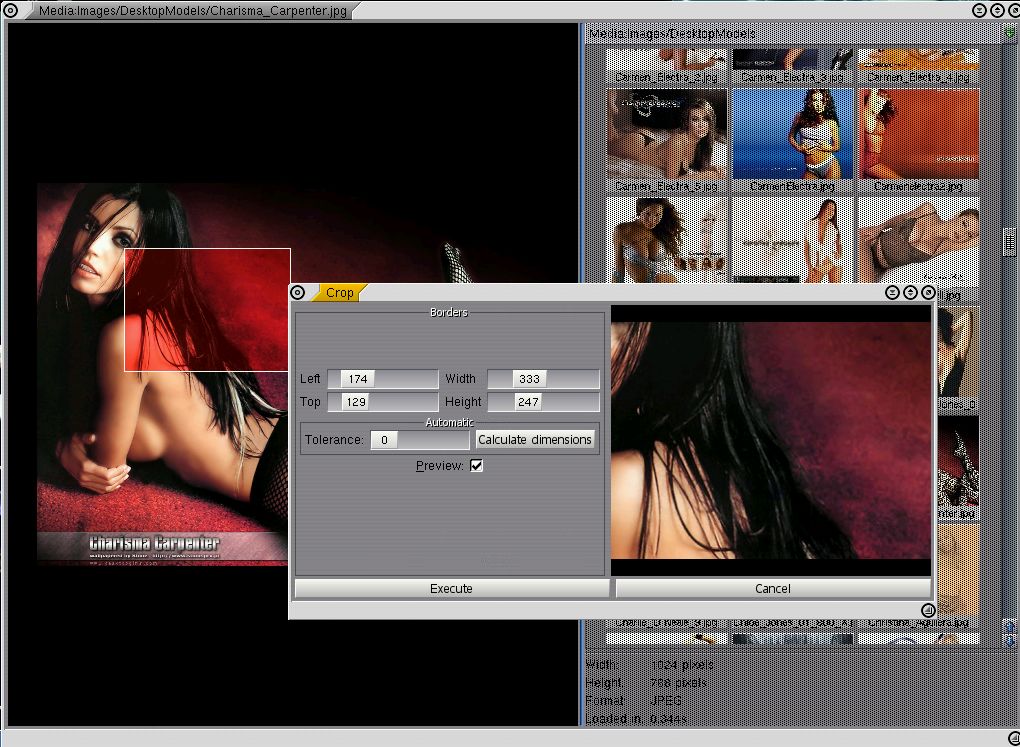The width and height of the screenshot is (1020, 747).
Task: Uncheck the Preview checkbox
Action: point(476,466)
